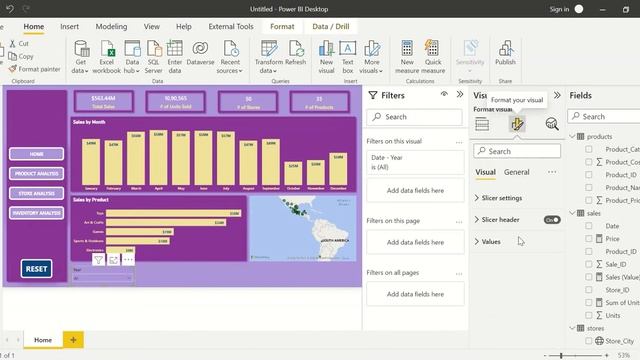This screenshot has height=360, width=640.
Task: Collapse the Visualizations pane
Action: 557,95
